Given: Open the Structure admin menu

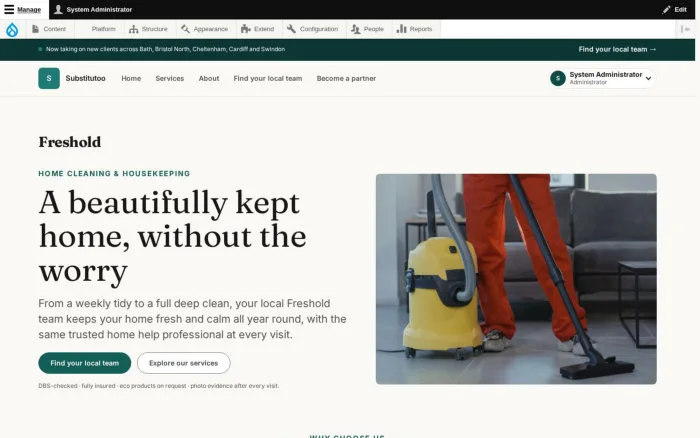Looking at the screenshot, I should pos(149,29).
